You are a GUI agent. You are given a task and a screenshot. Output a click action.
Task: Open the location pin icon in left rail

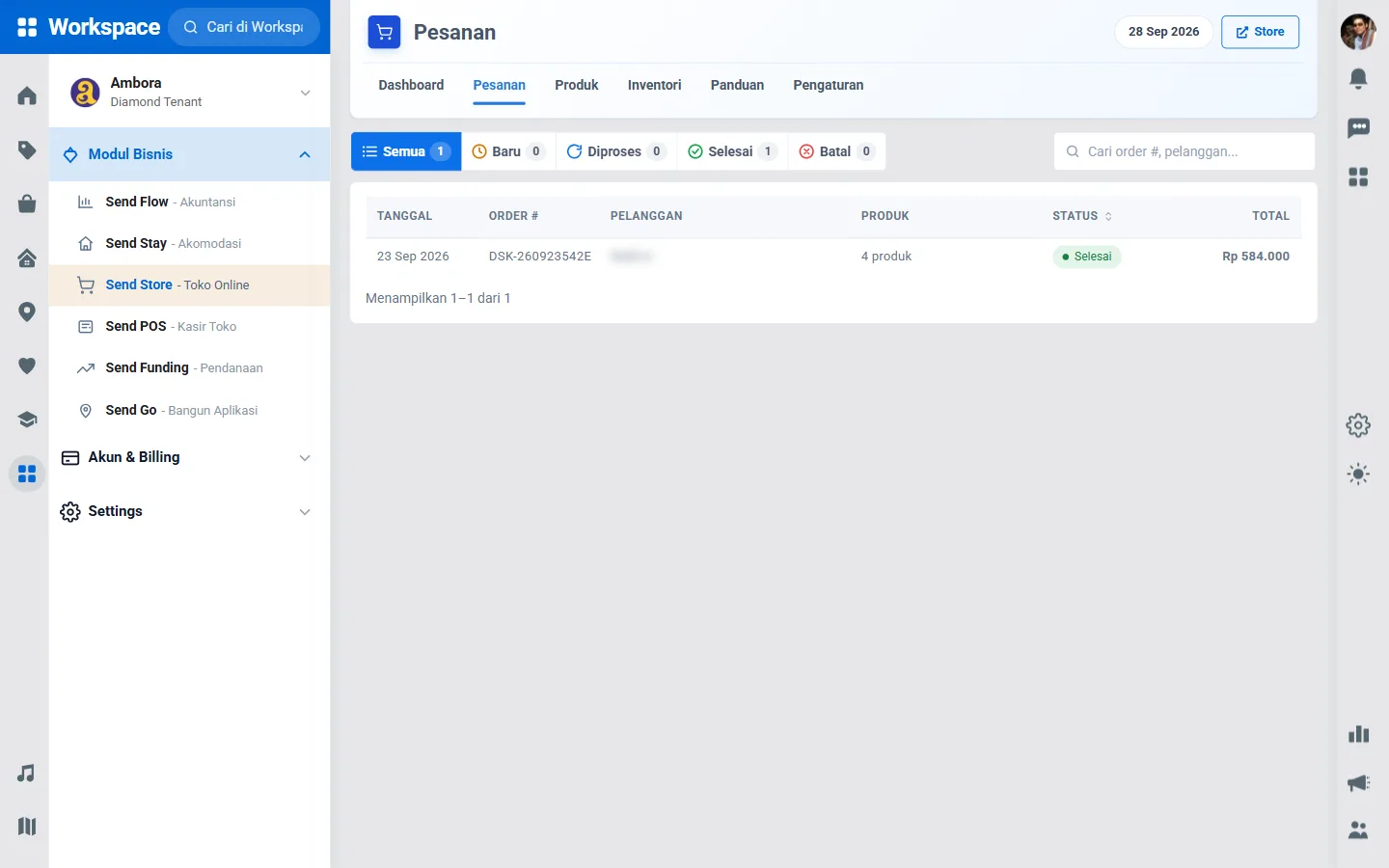[27, 312]
